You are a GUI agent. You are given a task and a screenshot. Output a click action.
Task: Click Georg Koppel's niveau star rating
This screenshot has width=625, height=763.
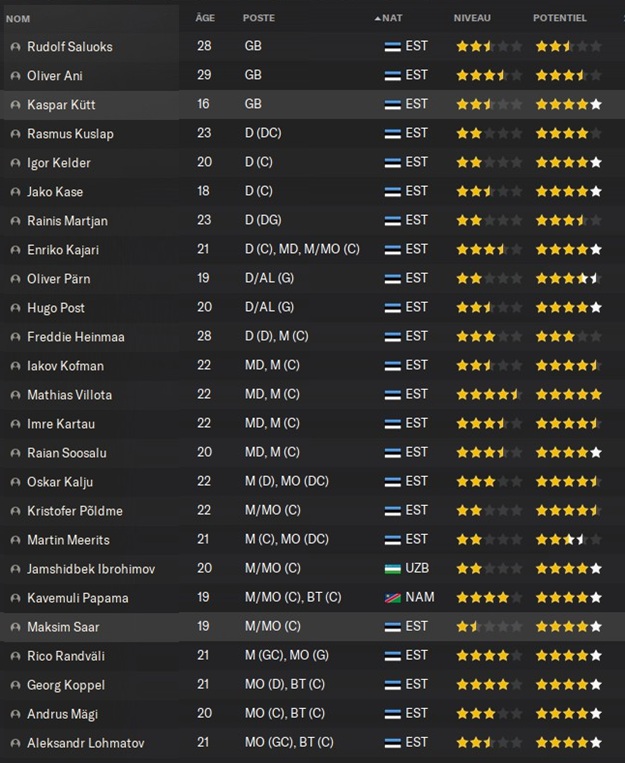pos(489,685)
